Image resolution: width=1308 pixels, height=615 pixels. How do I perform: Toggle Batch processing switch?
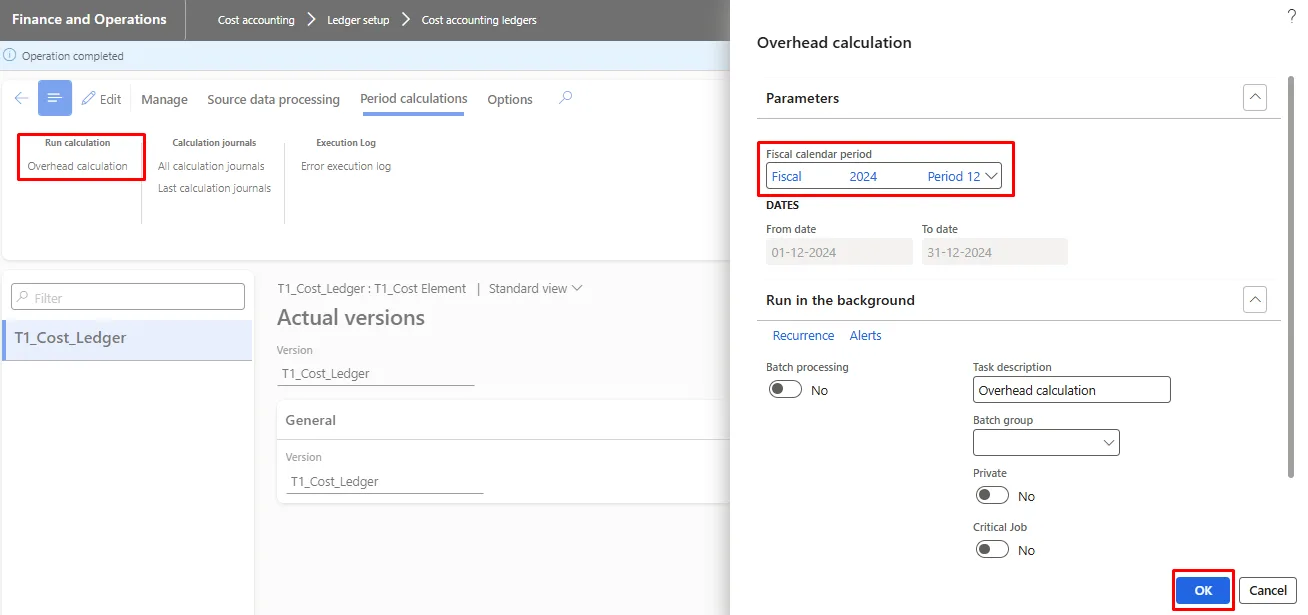point(785,390)
